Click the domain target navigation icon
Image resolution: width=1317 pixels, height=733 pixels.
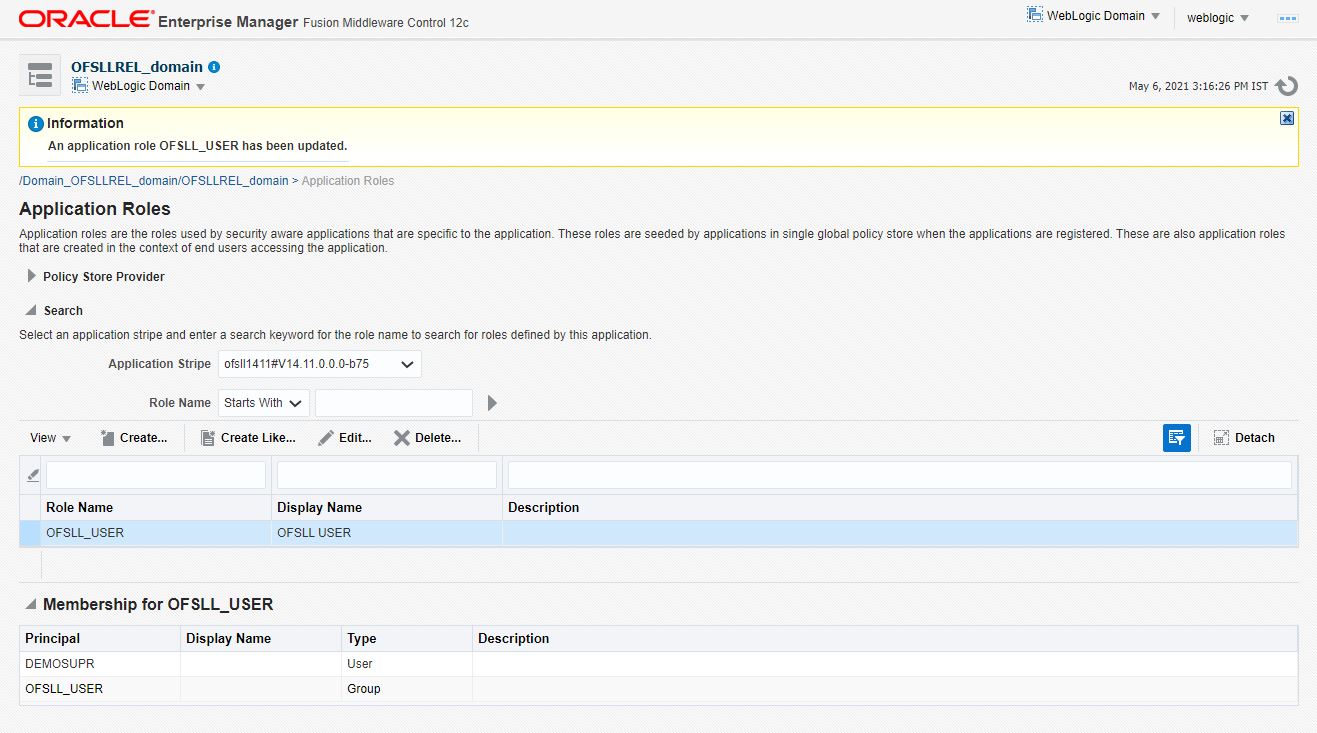40,76
